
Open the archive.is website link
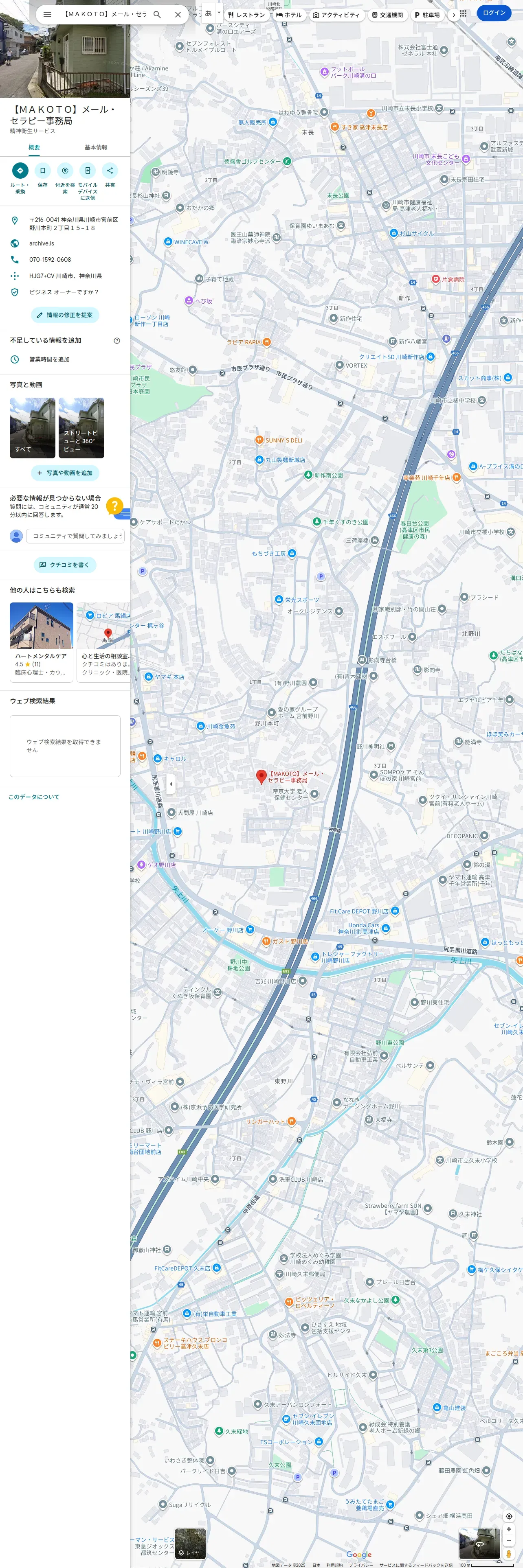[65, 243]
